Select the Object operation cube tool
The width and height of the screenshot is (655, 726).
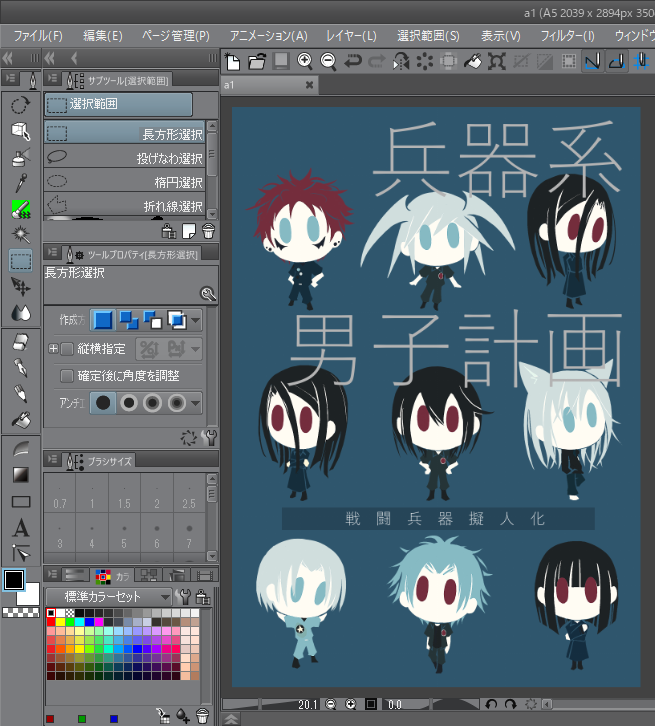20,131
